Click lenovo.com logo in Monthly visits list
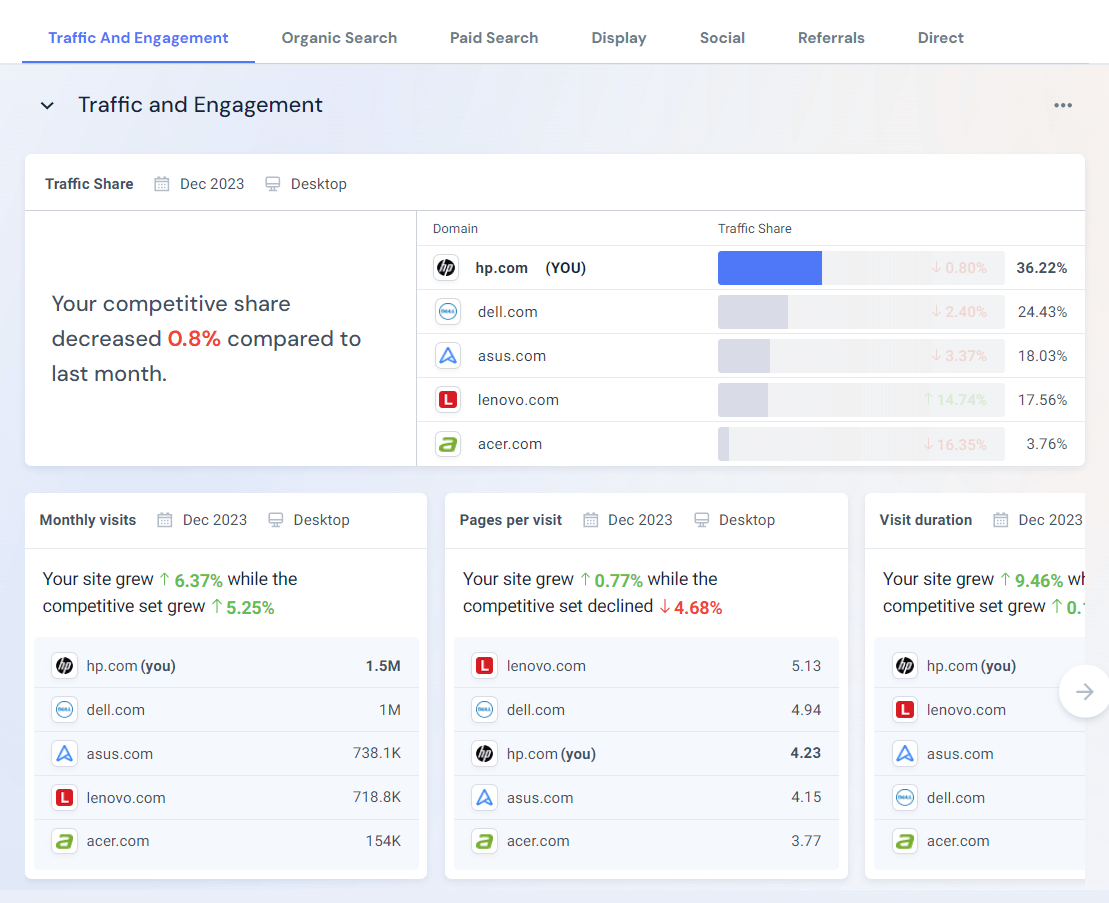This screenshot has width=1109, height=903. pos(64,798)
